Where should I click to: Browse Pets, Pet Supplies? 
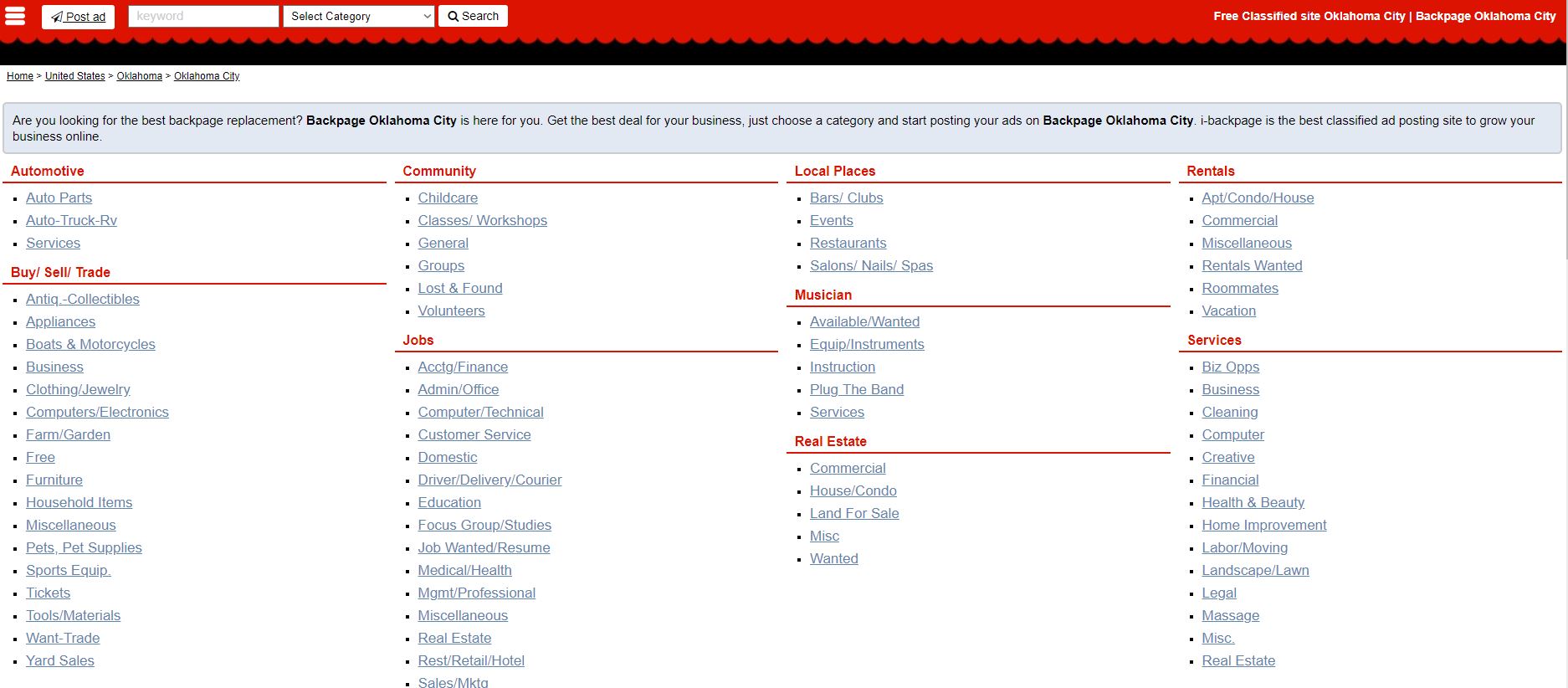tap(85, 547)
